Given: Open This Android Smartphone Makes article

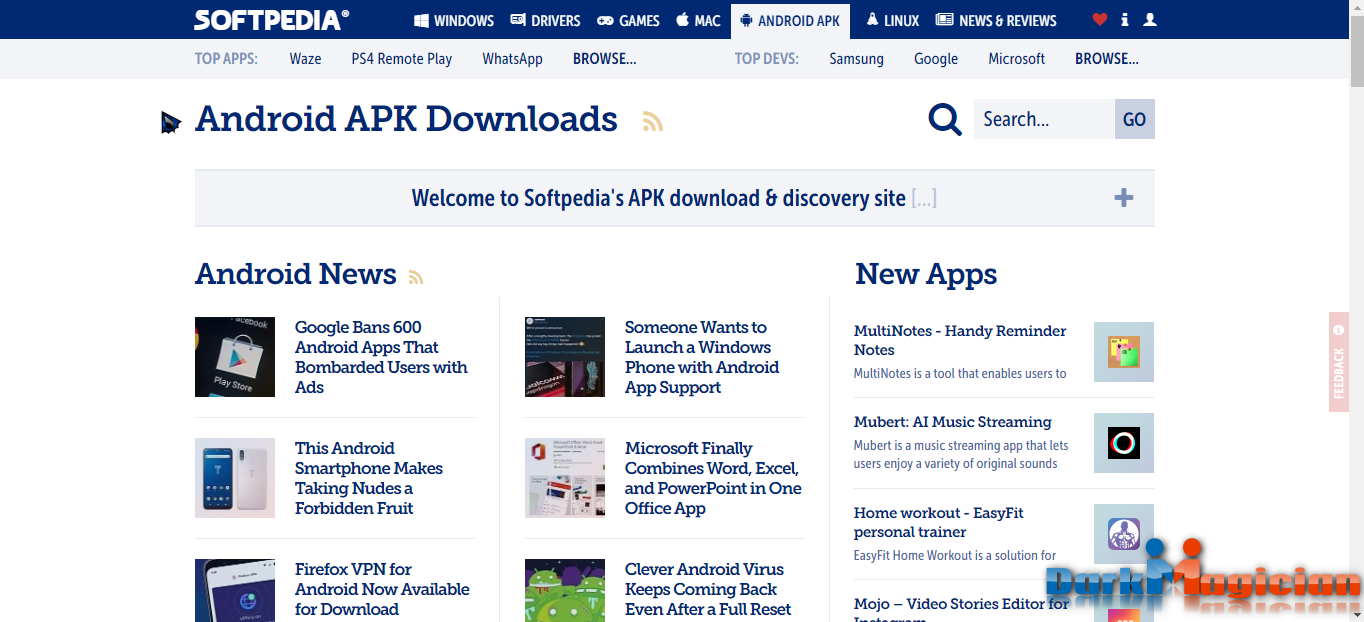Looking at the screenshot, I should pyautogui.click(x=369, y=478).
